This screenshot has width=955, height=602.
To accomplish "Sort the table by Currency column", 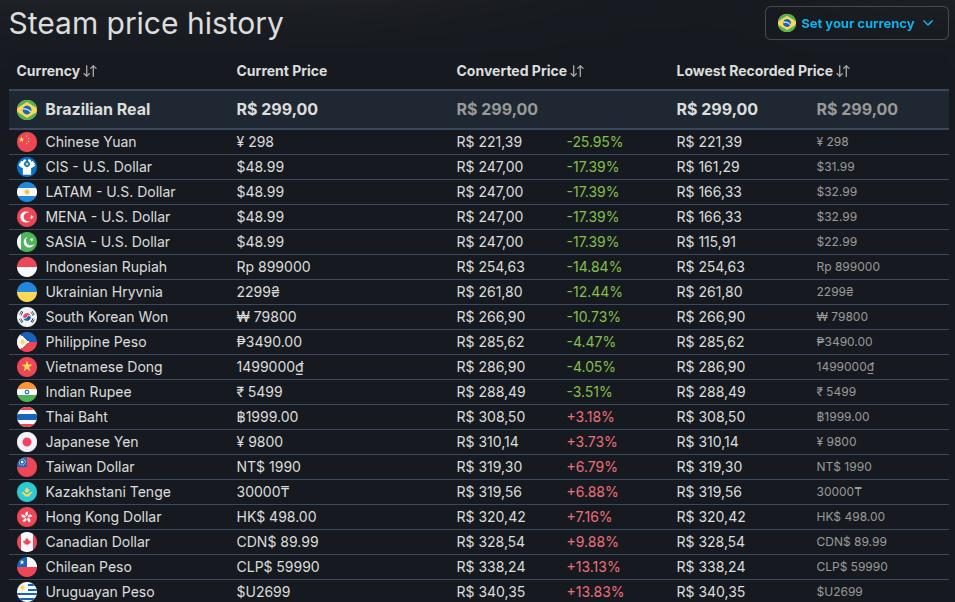I will point(57,71).
